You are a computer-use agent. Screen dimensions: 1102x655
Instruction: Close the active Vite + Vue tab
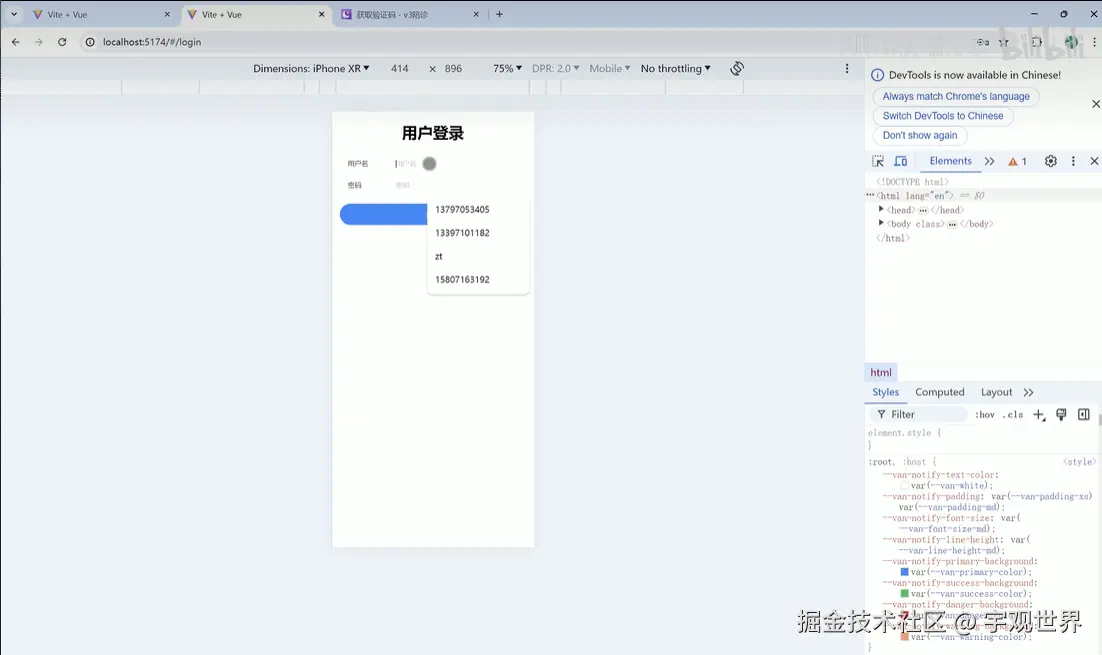point(322,14)
